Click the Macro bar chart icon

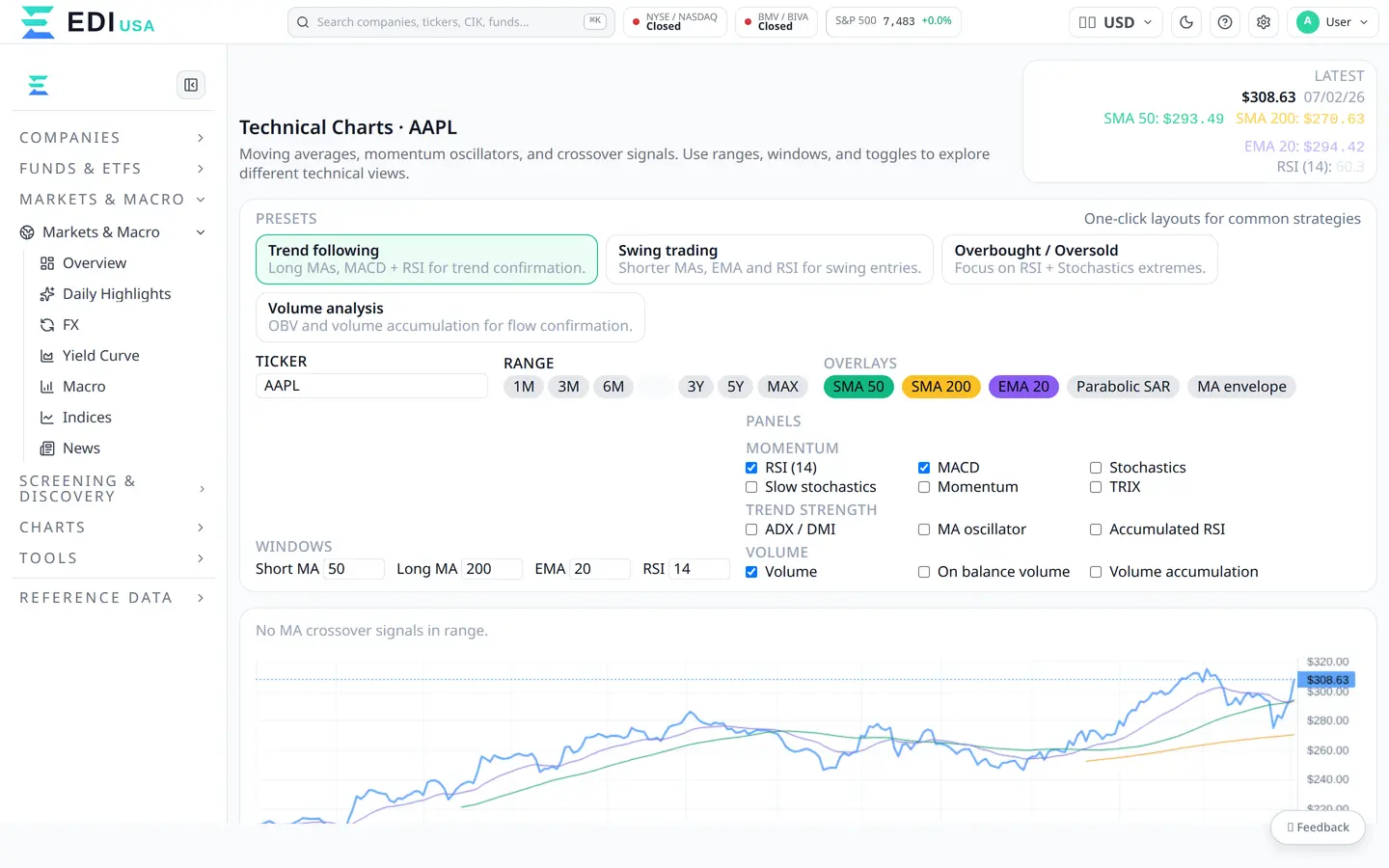(x=47, y=387)
